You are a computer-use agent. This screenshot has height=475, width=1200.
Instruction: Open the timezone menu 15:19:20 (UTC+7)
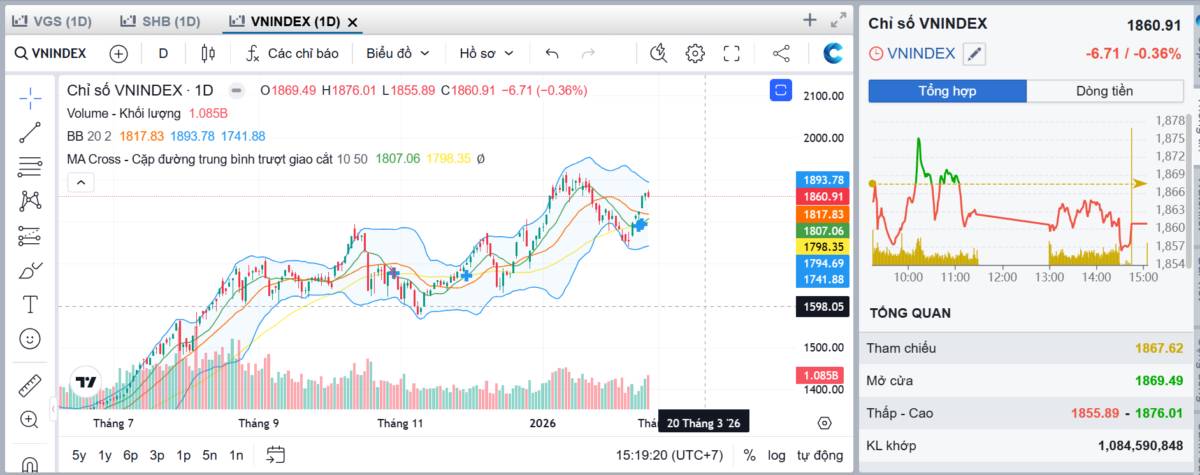tap(670, 455)
